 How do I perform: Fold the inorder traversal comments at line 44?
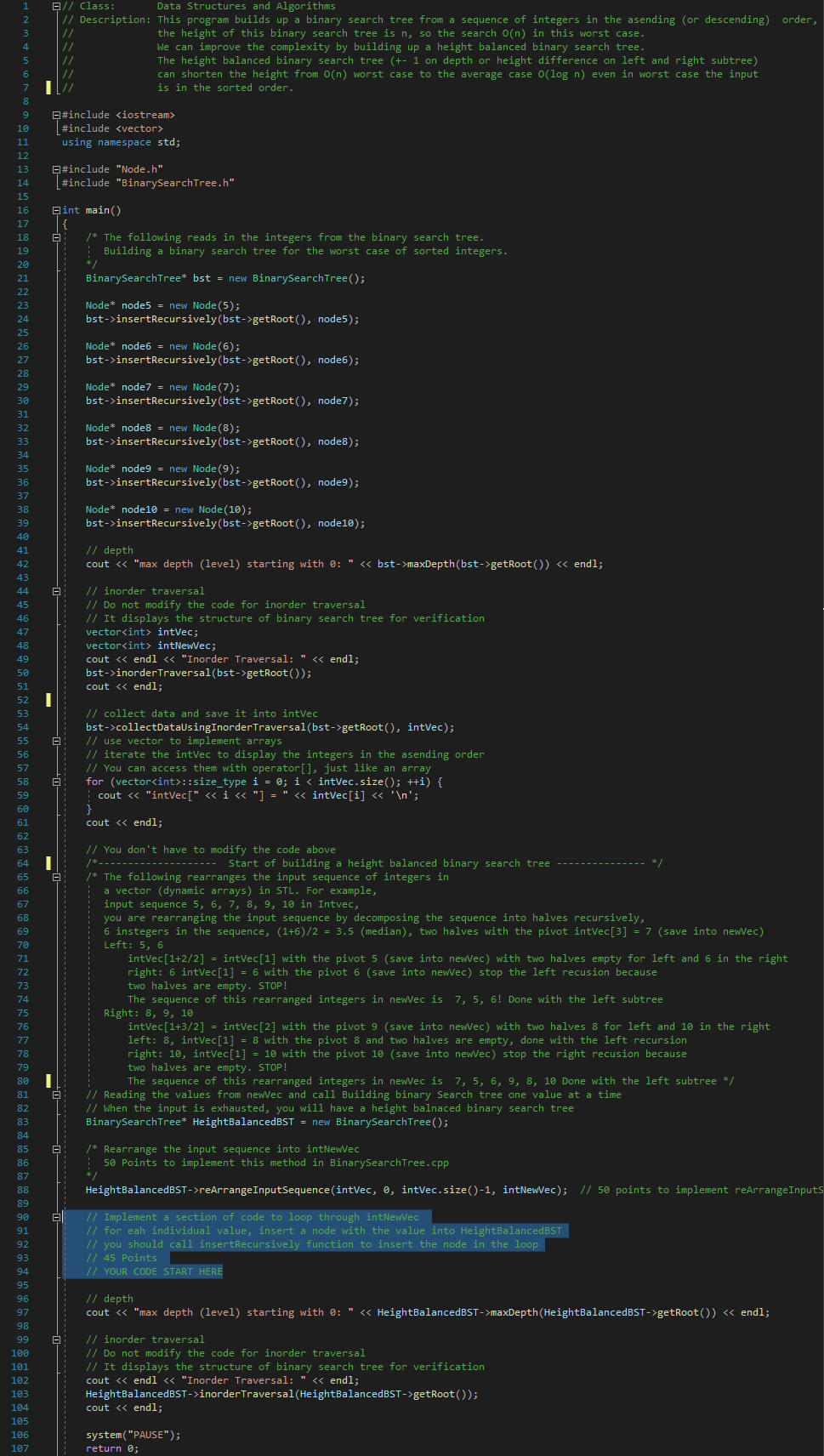(x=56, y=591)
